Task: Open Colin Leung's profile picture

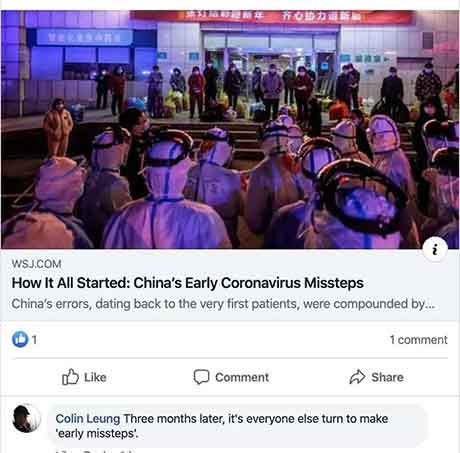Action: click(x=26, y=419)
